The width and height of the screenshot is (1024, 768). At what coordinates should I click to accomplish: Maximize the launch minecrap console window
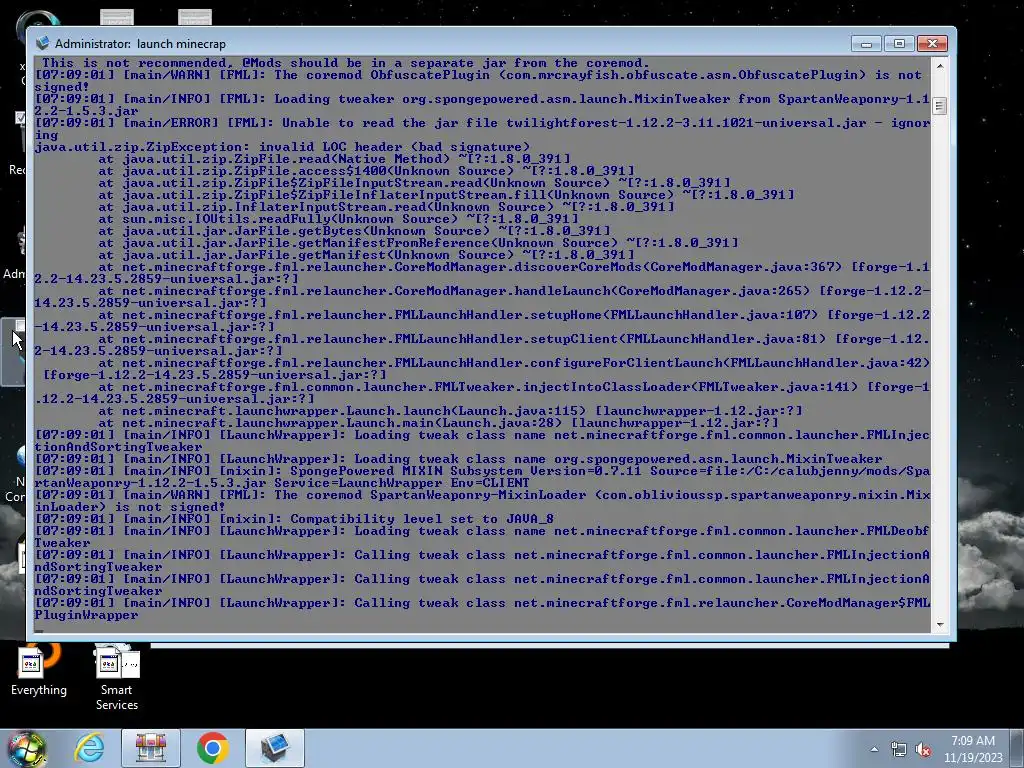[x=899, y=44]
